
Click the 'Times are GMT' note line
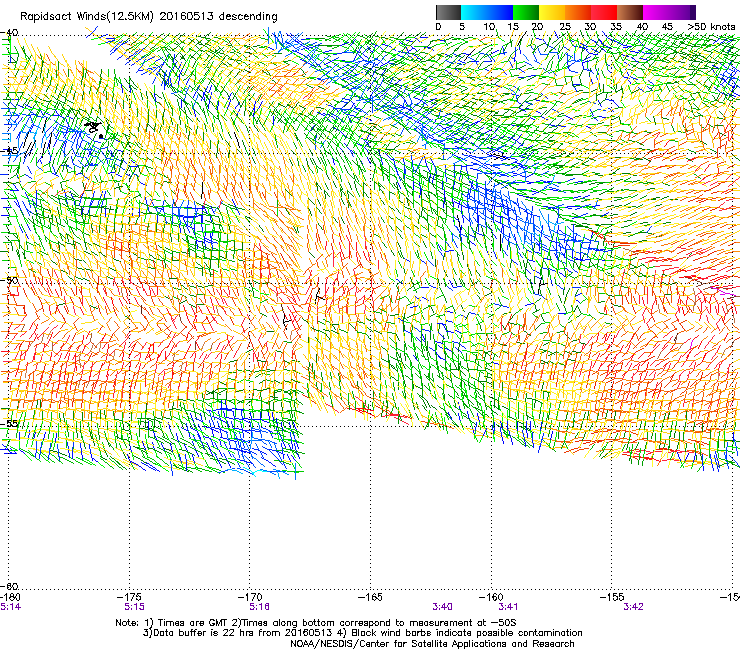[x=315, y=623]
